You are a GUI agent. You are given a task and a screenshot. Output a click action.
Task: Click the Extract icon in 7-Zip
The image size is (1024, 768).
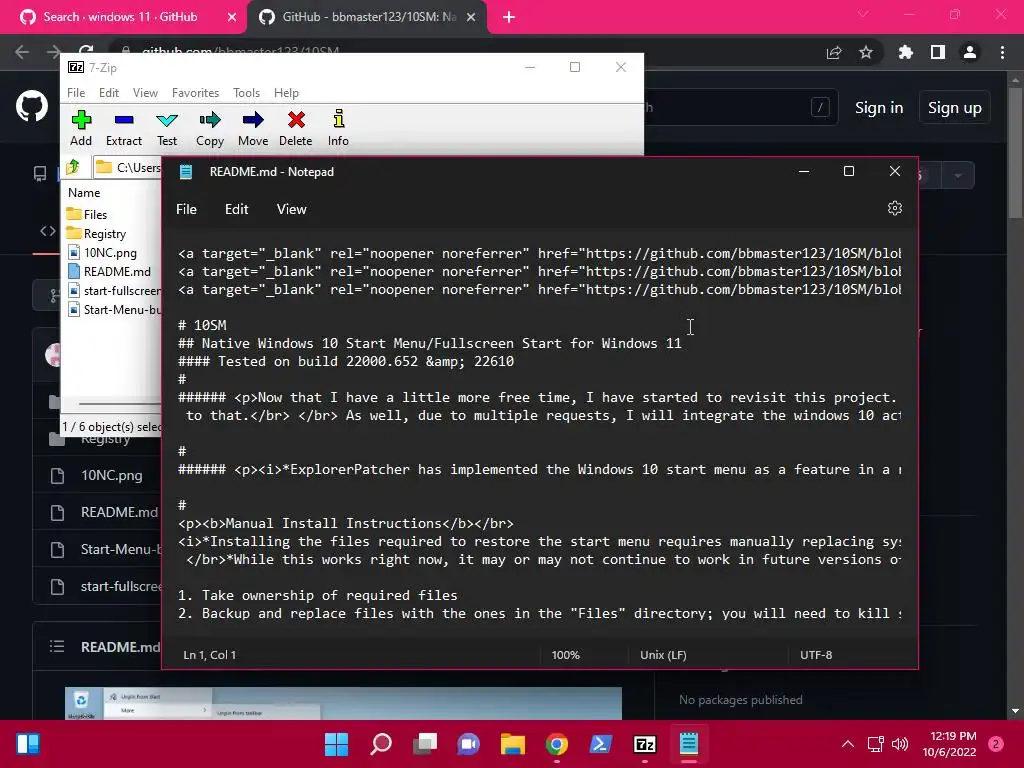[123, 128]
